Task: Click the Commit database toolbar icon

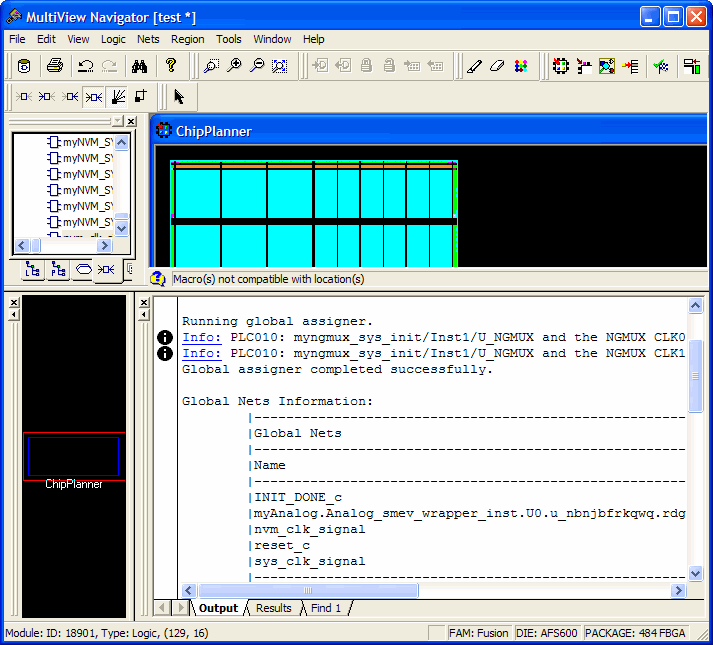Action: point(24,66)
